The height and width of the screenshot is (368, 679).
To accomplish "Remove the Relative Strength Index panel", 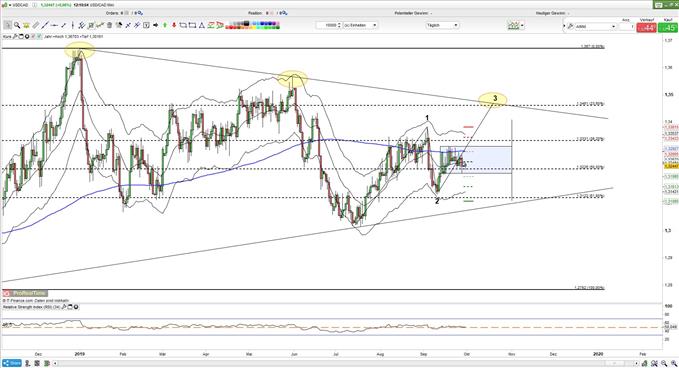I will tap(76, 307).
